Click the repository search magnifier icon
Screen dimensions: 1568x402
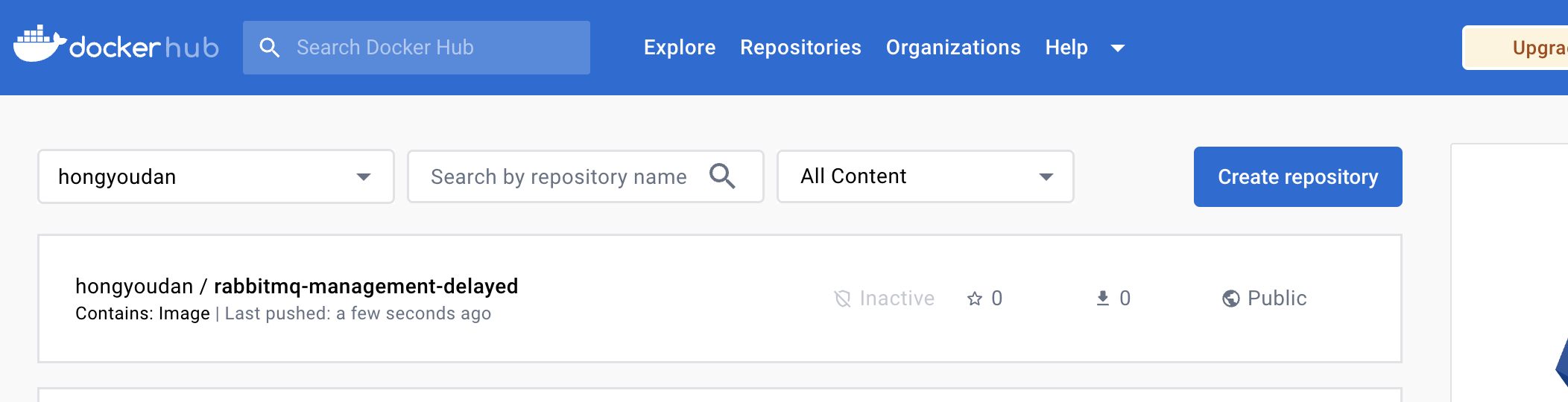(722, 176)
